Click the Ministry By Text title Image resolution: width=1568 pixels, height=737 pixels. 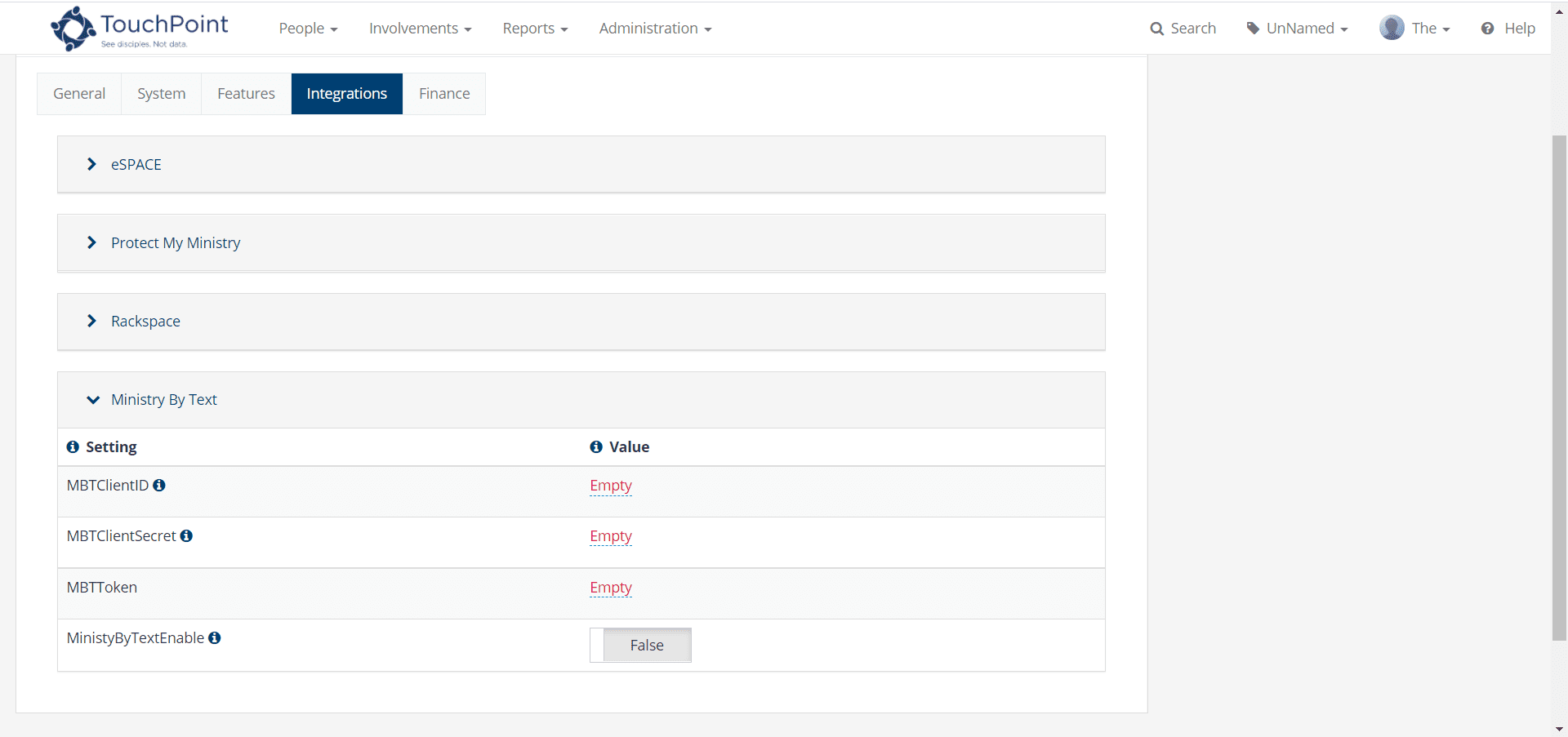click(164, 400)
